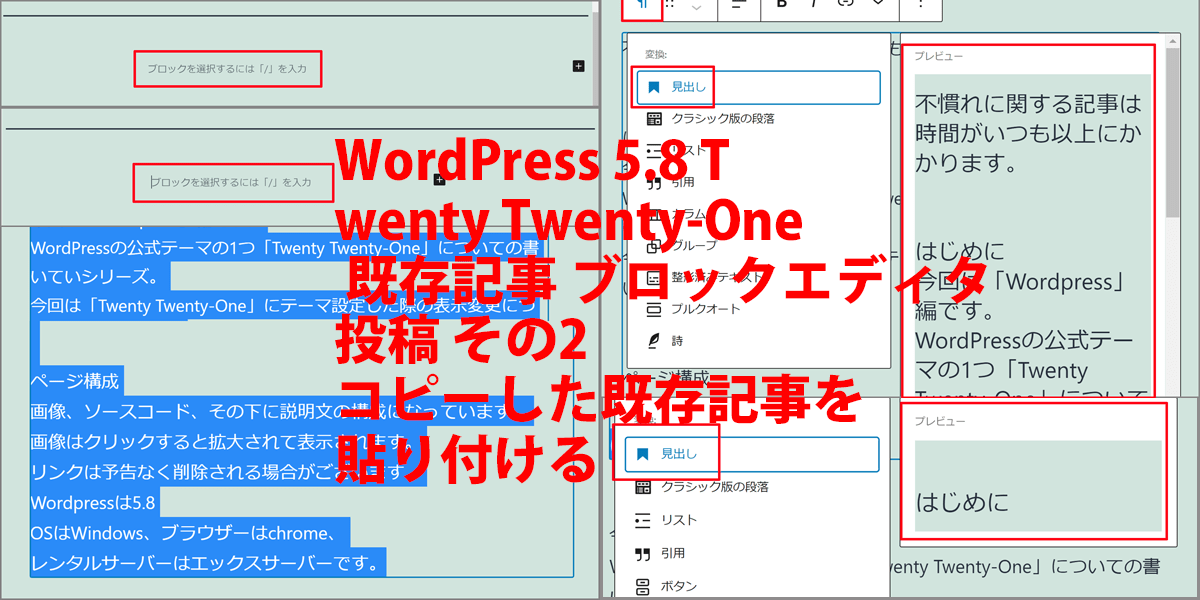Click the add block plus button in top panel
1200x600 pixels.
coord(578,66)
